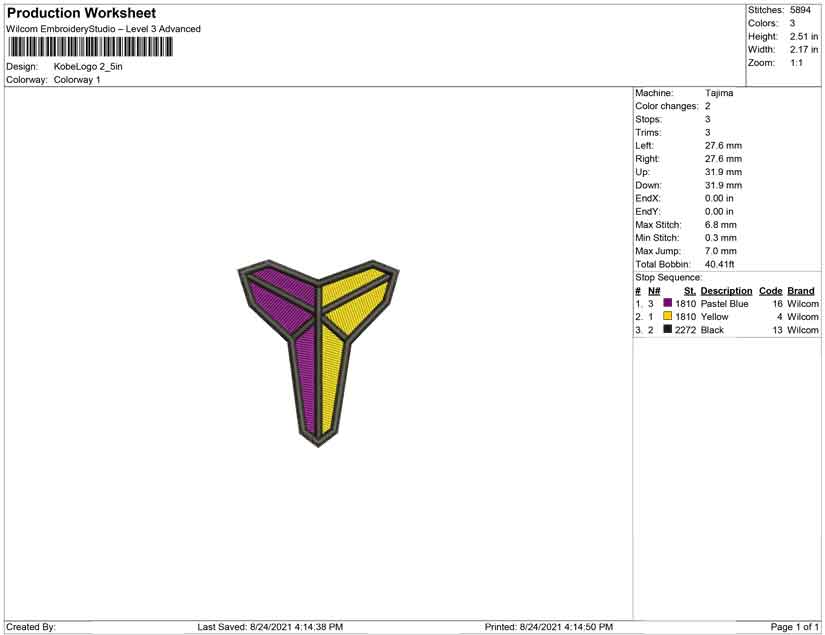The height and width of the screenshot is (635, 825).
Task: Click the Max Stitch value 6.8 mm
Action: pyautogui.click(x=721, y=225)
